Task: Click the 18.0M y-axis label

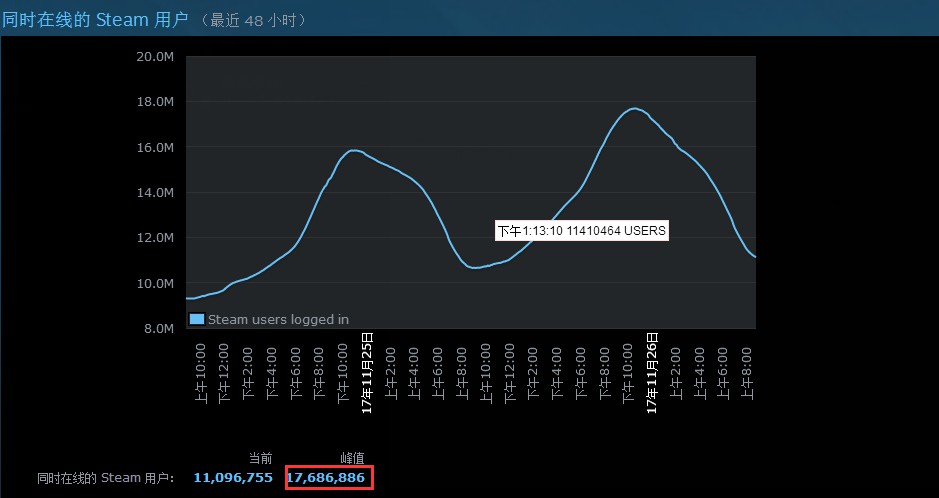Action: (x=155, y=102)
